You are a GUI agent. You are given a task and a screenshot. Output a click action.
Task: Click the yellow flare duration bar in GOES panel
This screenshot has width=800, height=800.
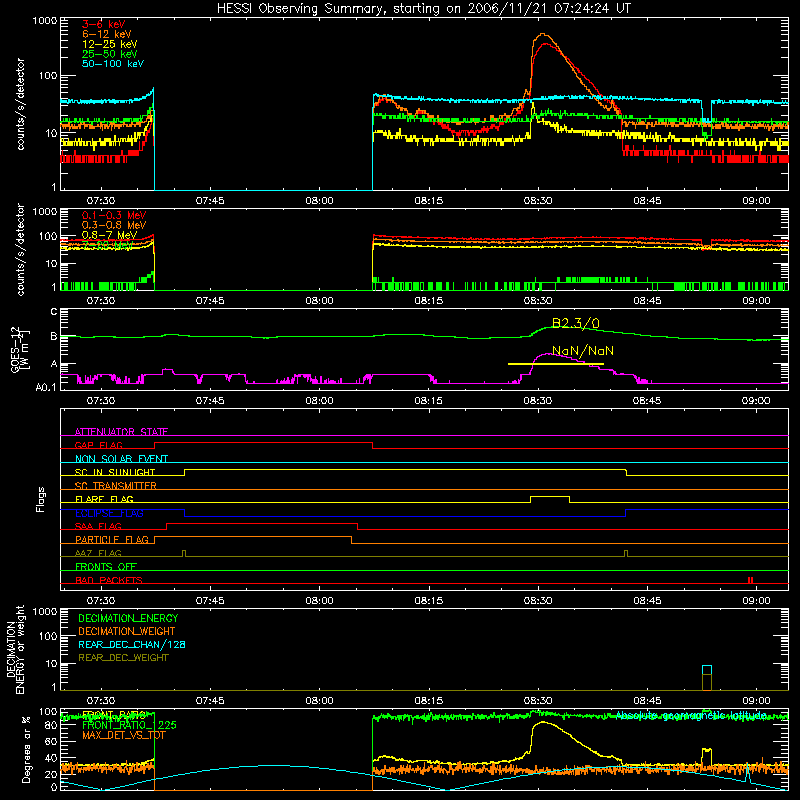click(x=556, y=364)
